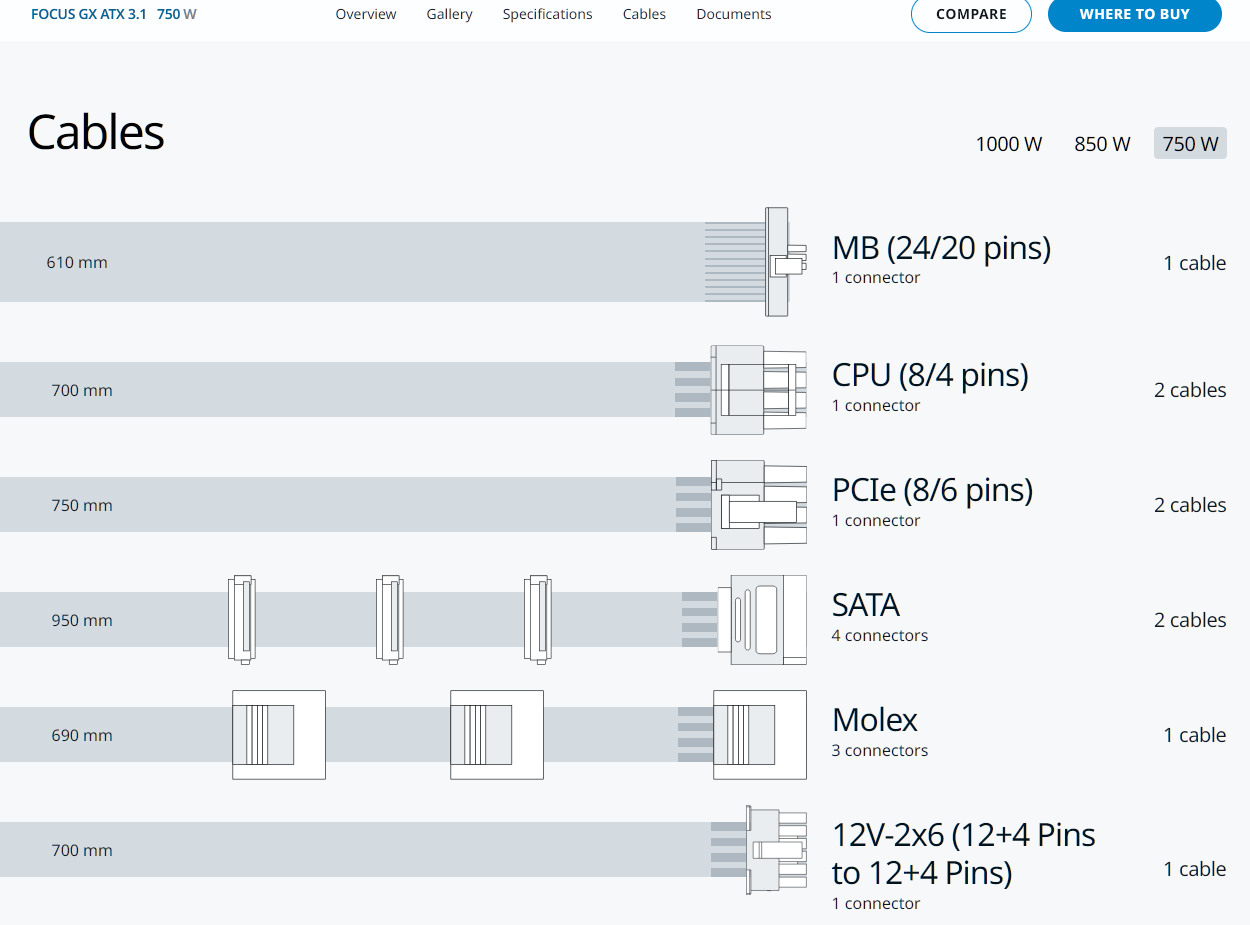Click '2 cables' in the PCIe row

pos(1190,505)
